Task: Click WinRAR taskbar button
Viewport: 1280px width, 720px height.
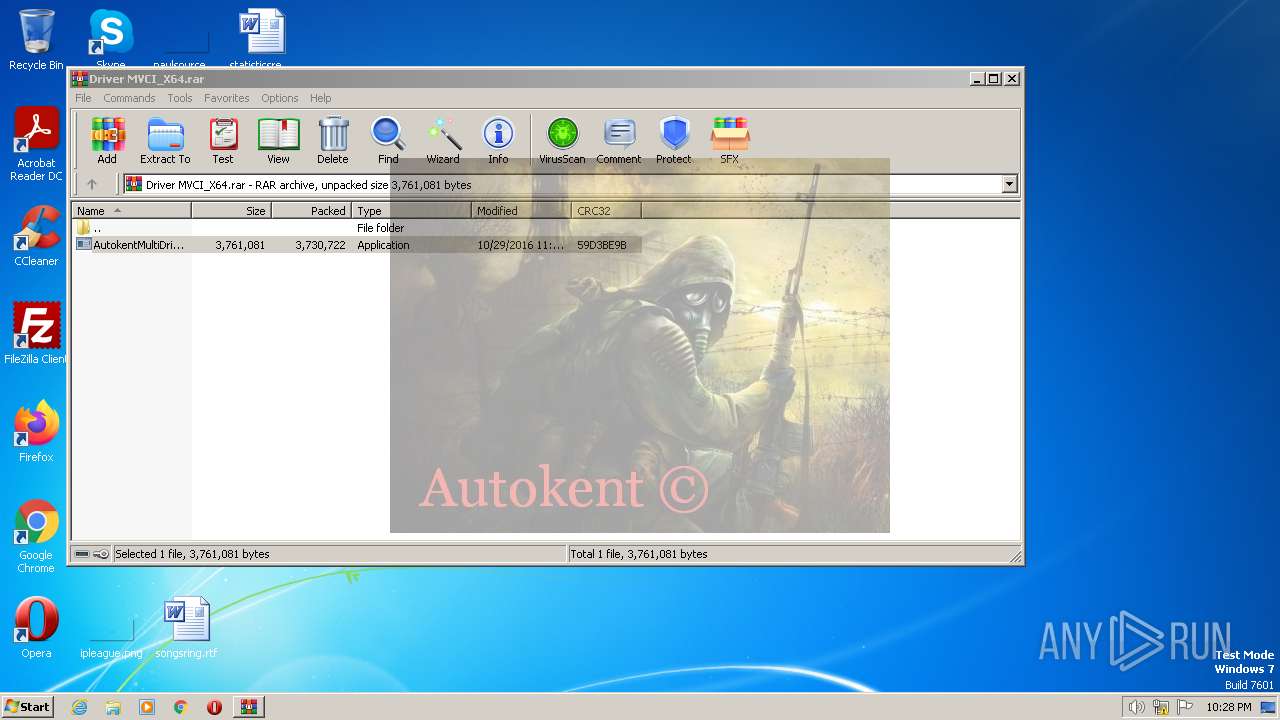Action: [x=248, y=707]
